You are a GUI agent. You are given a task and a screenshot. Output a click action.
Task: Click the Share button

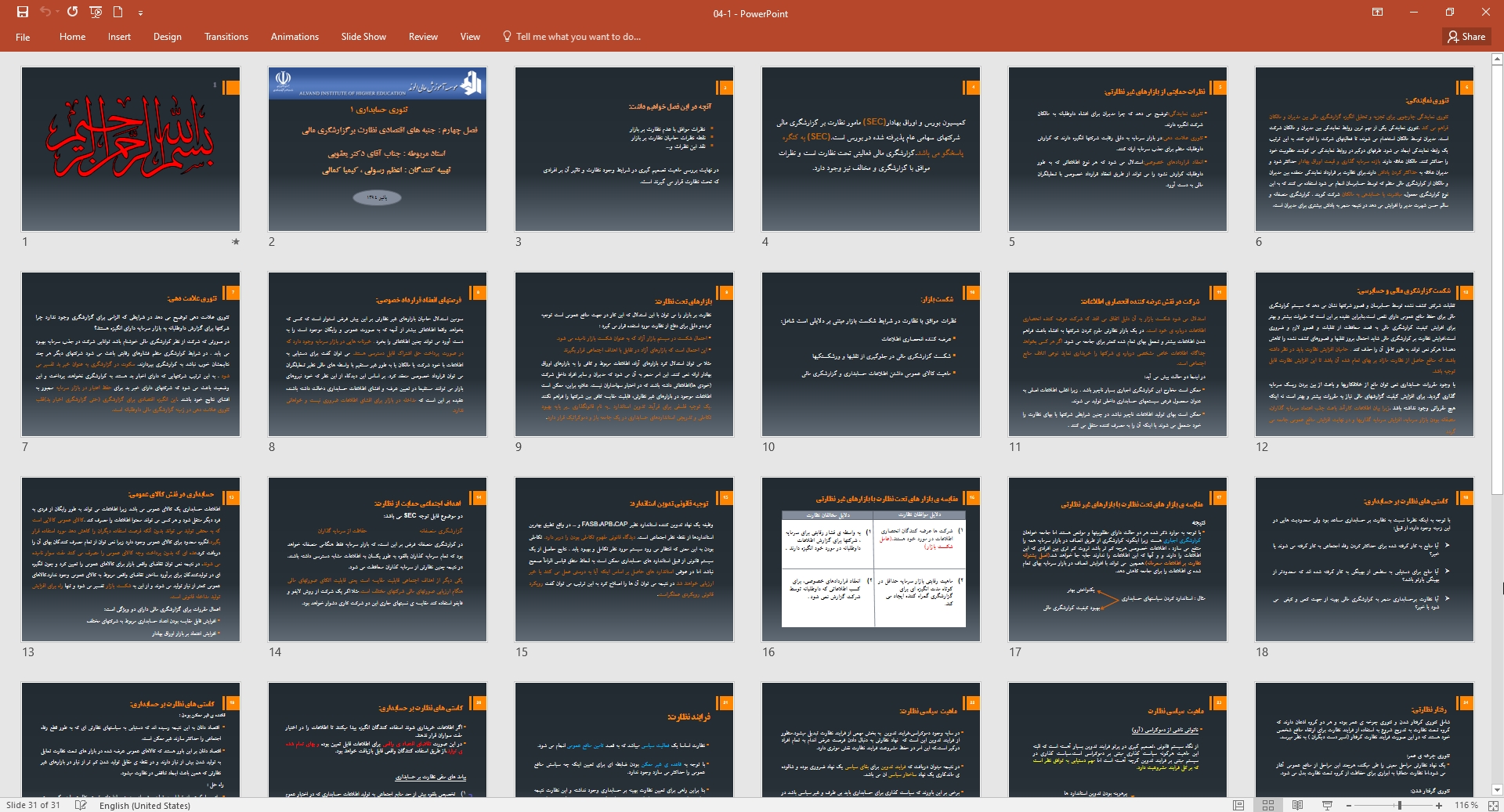pos(1466,37)
